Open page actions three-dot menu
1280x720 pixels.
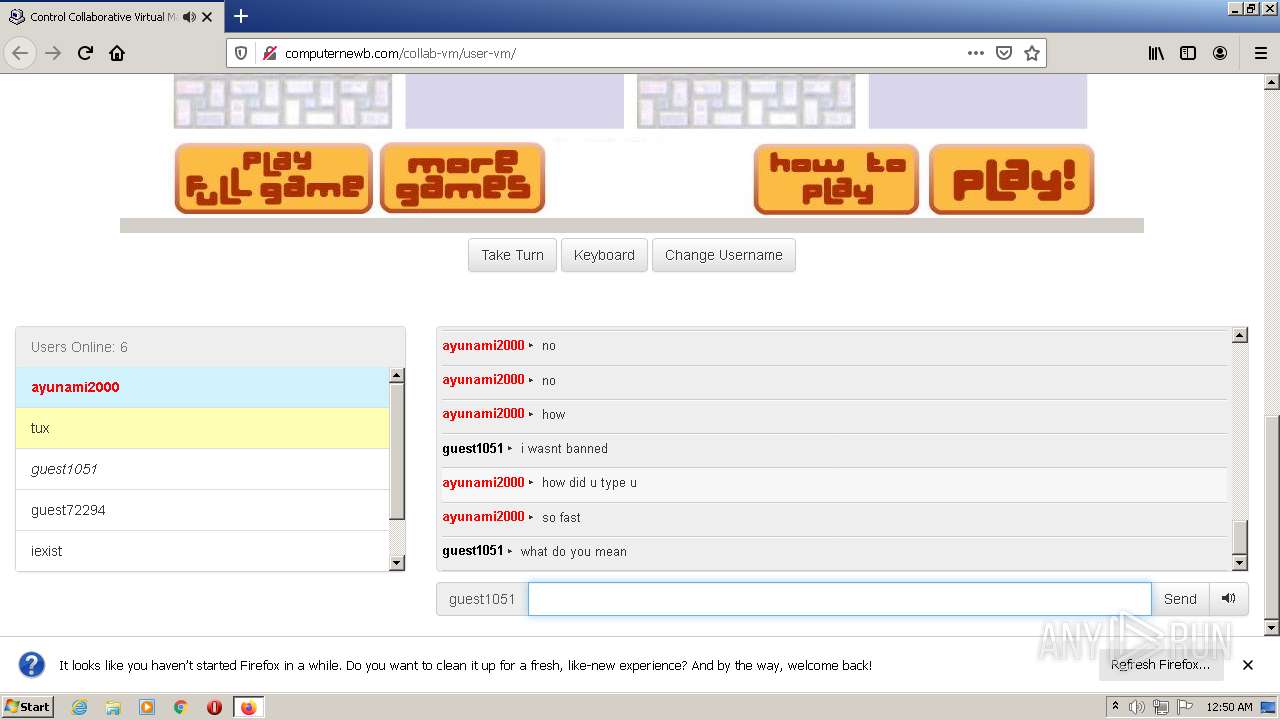[x=976, y=53]
